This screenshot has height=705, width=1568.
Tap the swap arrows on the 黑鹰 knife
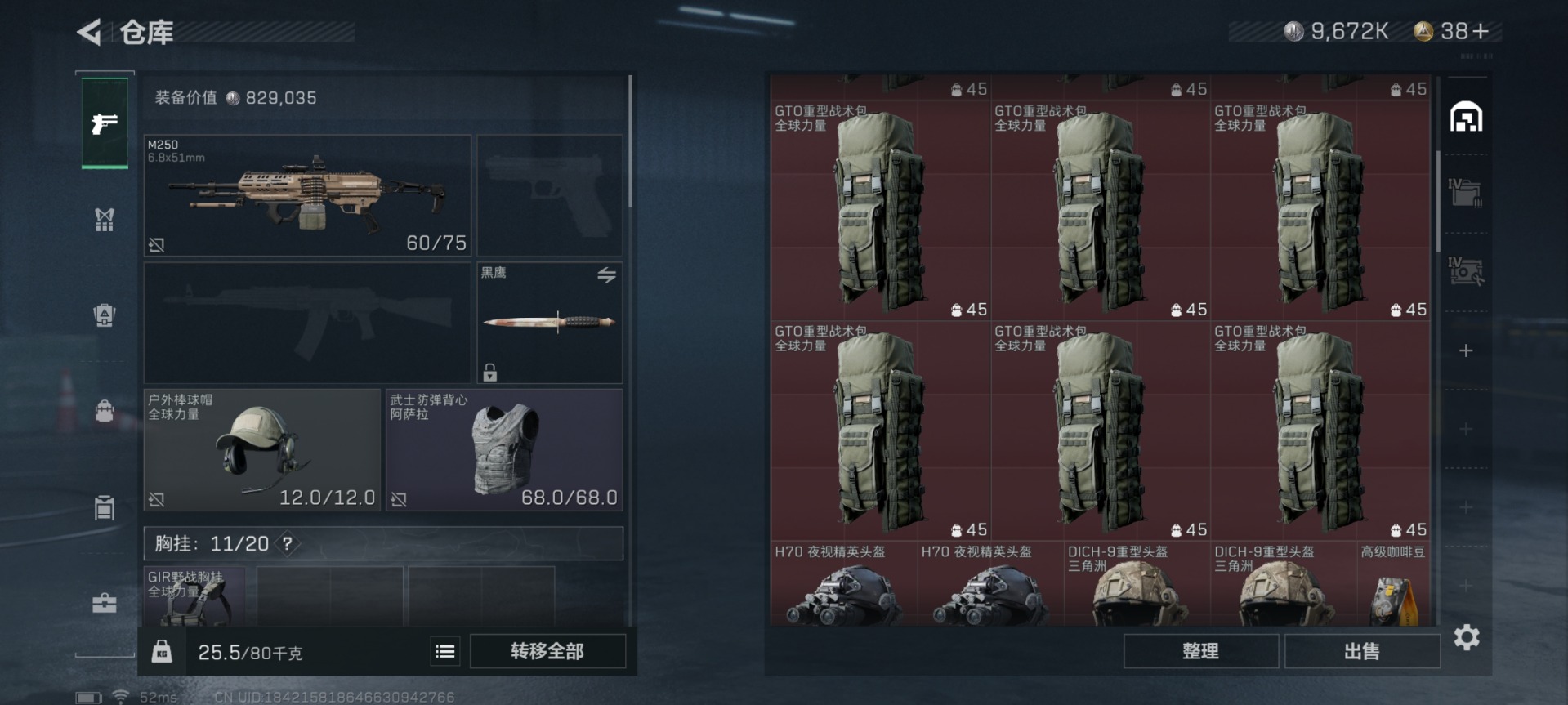tap(606, 275)
